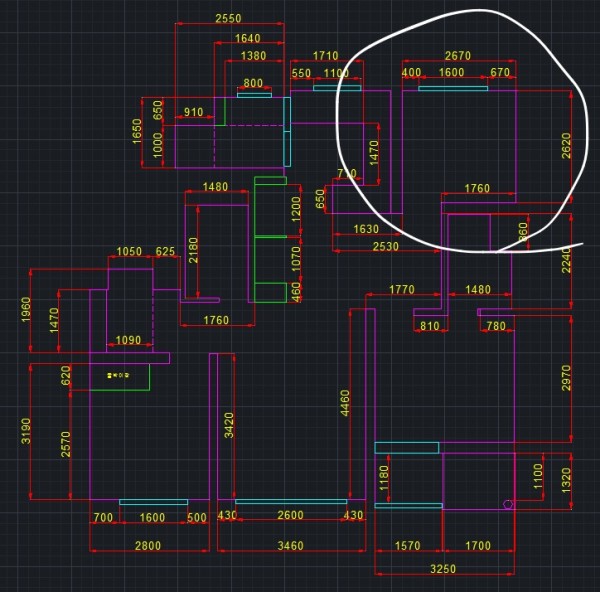The width and height of the screenshot is (600, 592).
Task: Click the small magenta hexagon symbol
Action: click(508, 504)
